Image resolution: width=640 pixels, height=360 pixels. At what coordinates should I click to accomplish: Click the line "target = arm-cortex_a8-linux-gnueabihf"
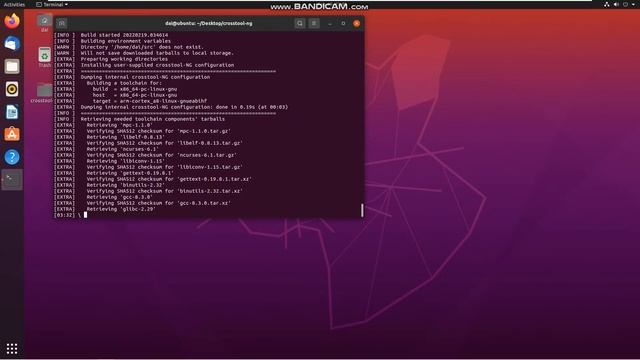pos(150,101)
